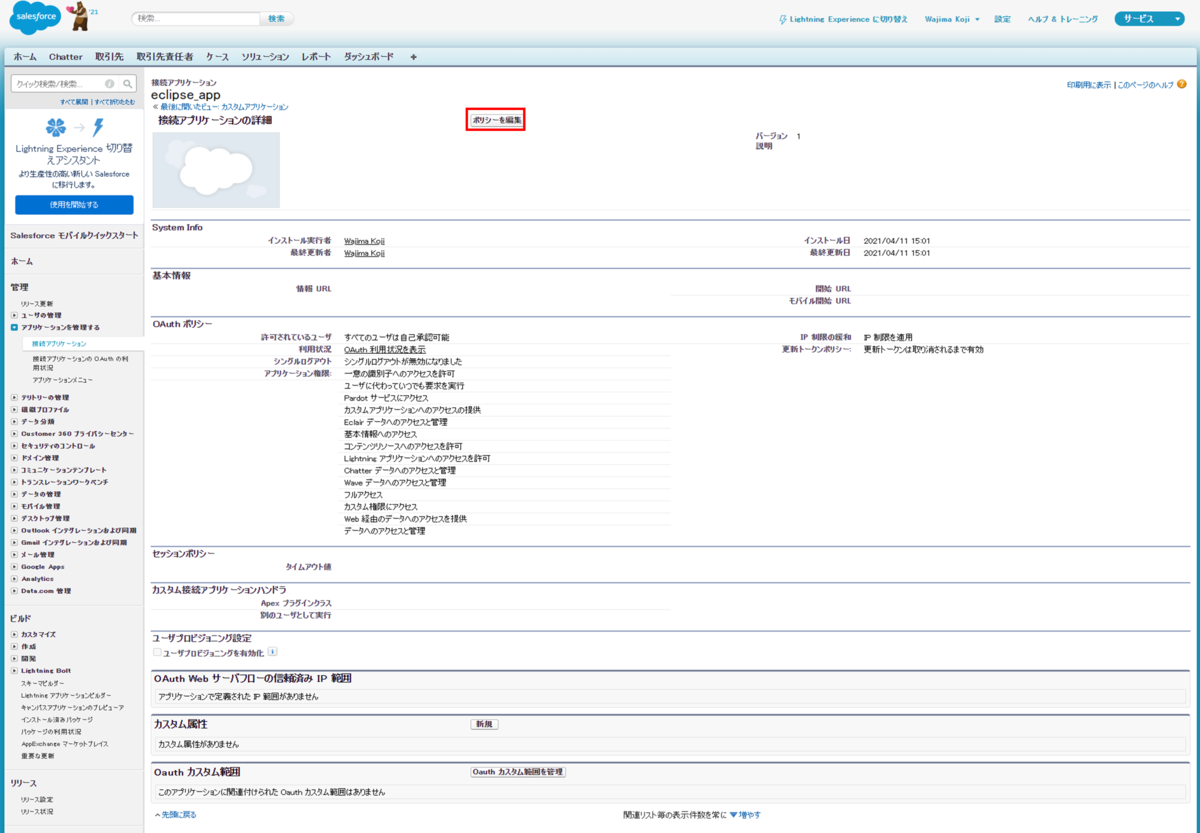The image size is (1200, 833).
Task: Click the 設定 link in the header
Action: (1002, 19)
